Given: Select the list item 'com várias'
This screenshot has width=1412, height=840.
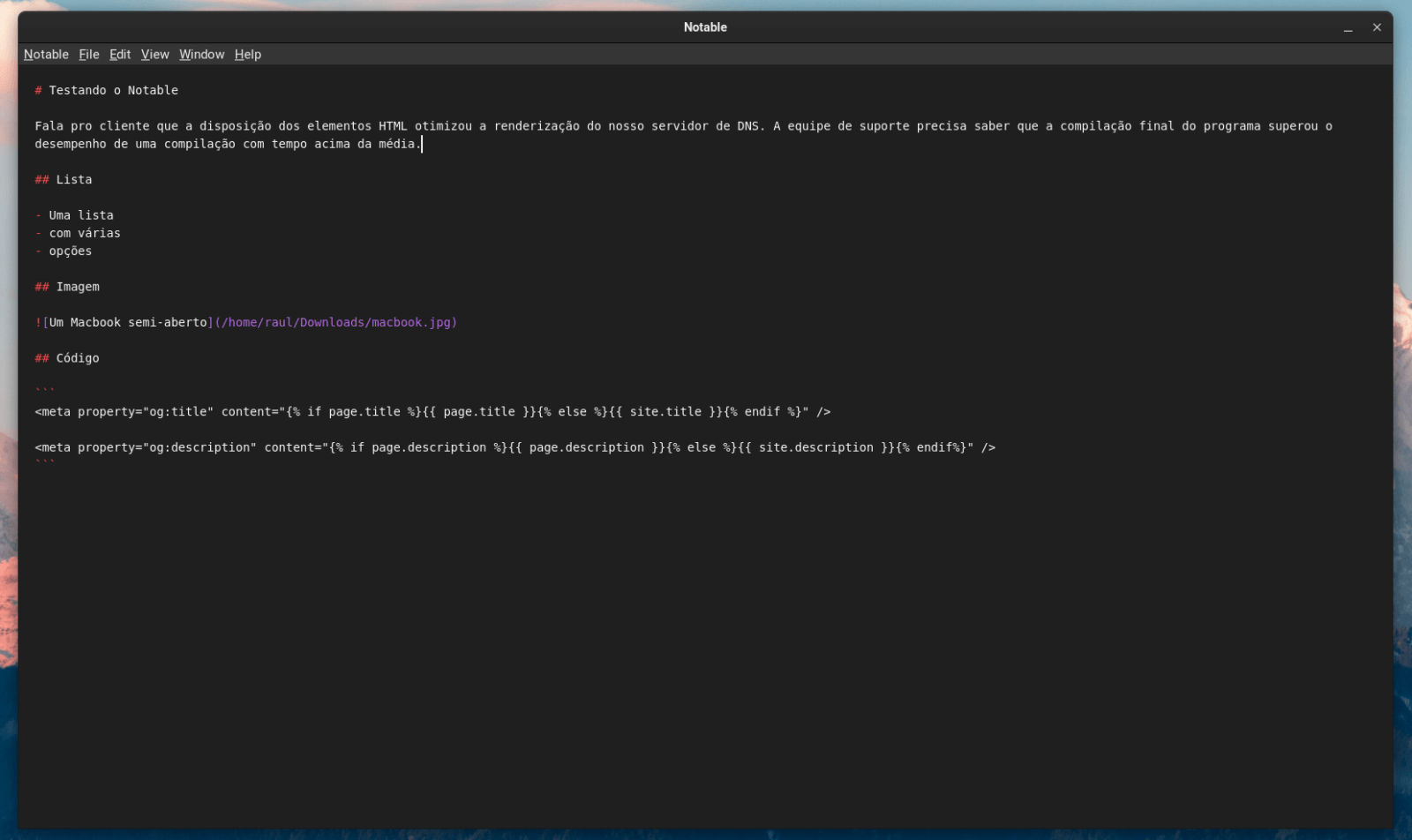Looking at the screenshot, I should pyautogui.click(x=85, y=233).
